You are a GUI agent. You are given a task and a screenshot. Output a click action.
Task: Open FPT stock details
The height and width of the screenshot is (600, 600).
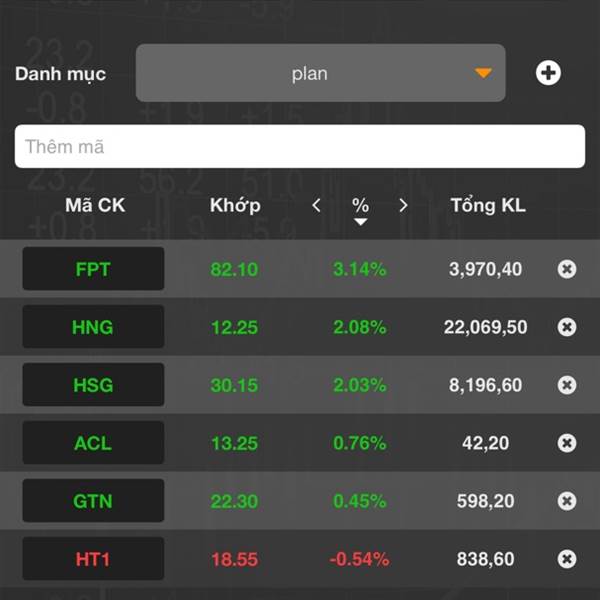coord(93,269)
